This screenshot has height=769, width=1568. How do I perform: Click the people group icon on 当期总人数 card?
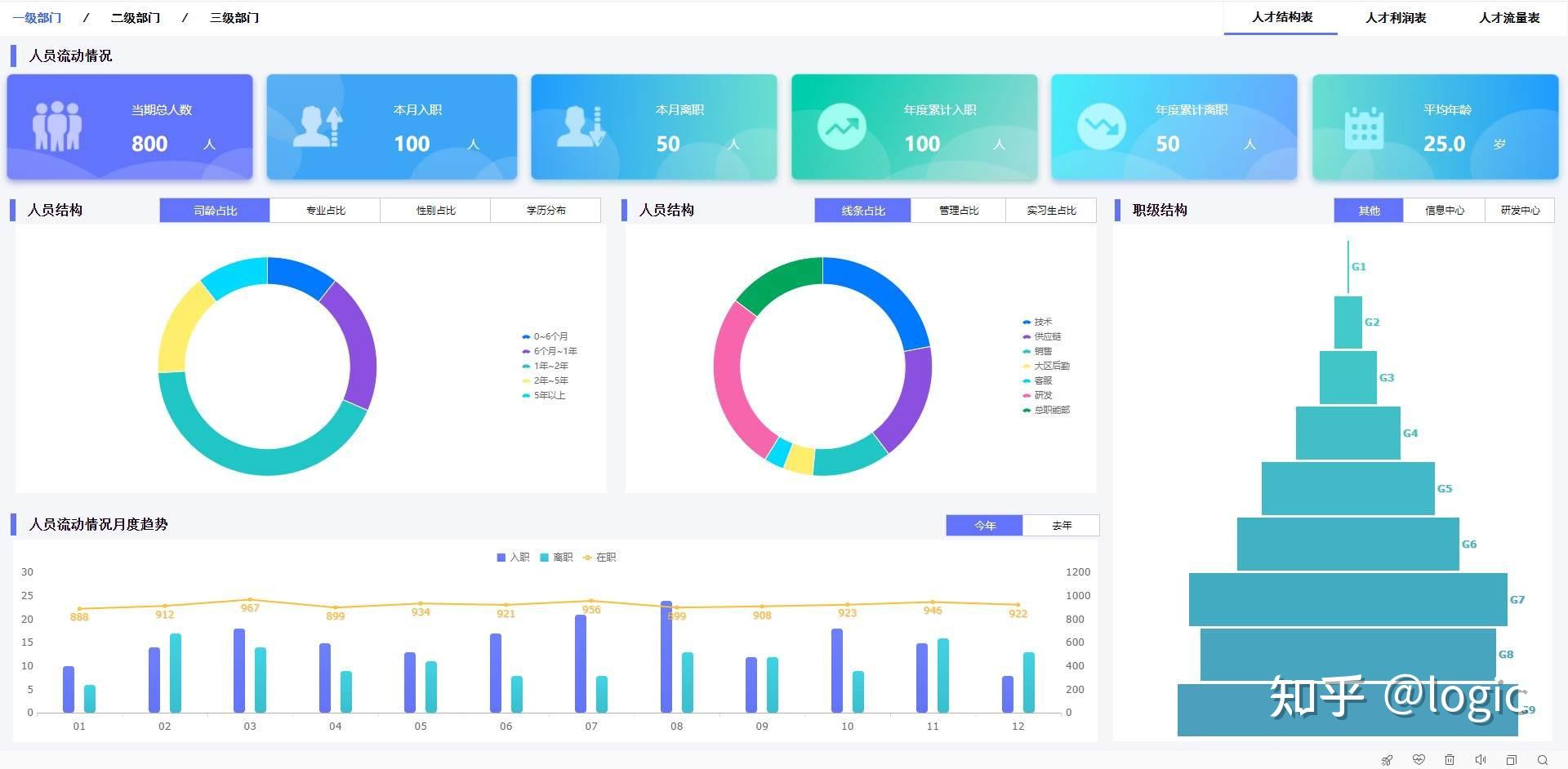click(x=57, y=127)
